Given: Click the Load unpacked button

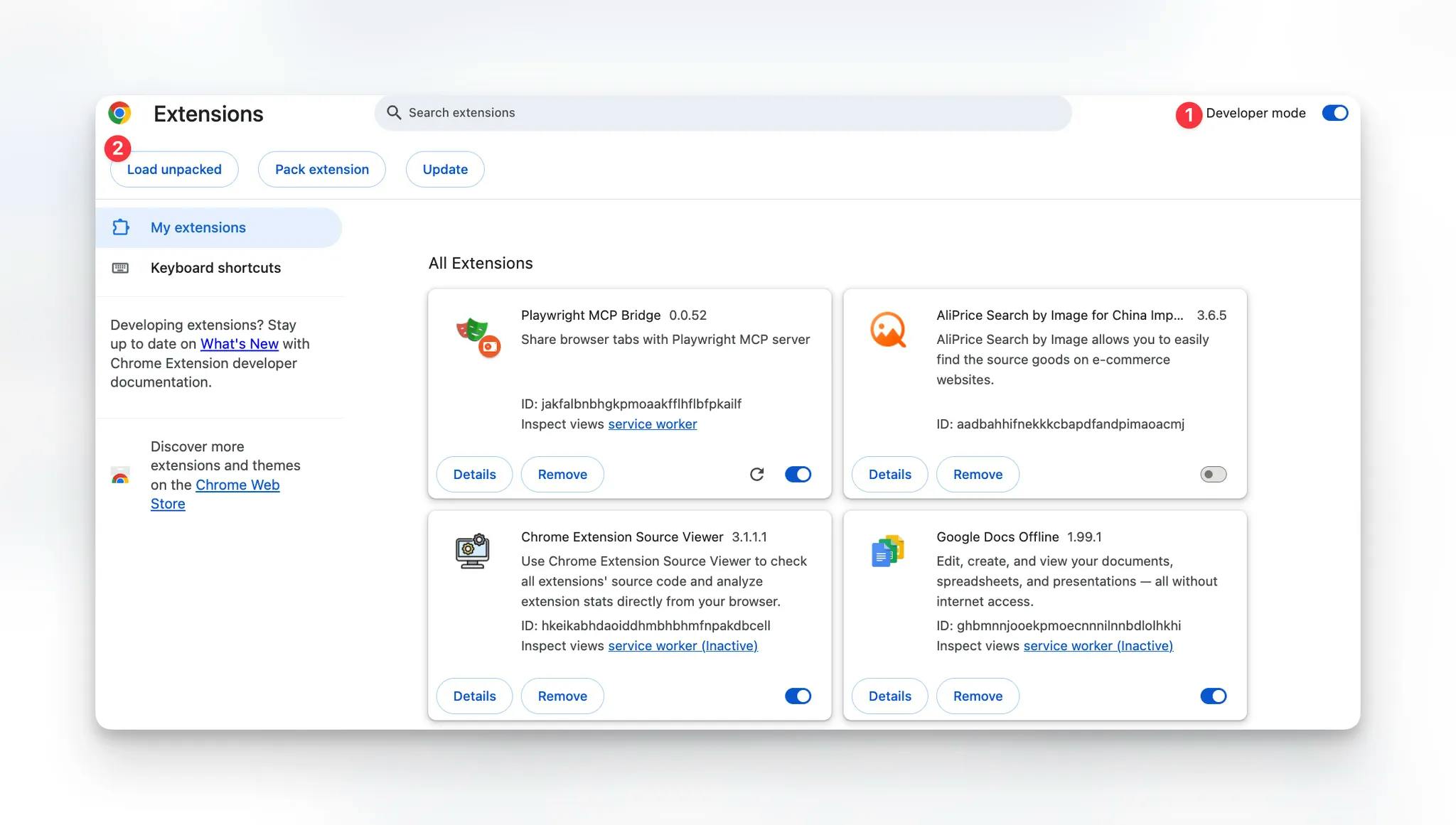Looking at the screenshot, I should coord(174,169).
